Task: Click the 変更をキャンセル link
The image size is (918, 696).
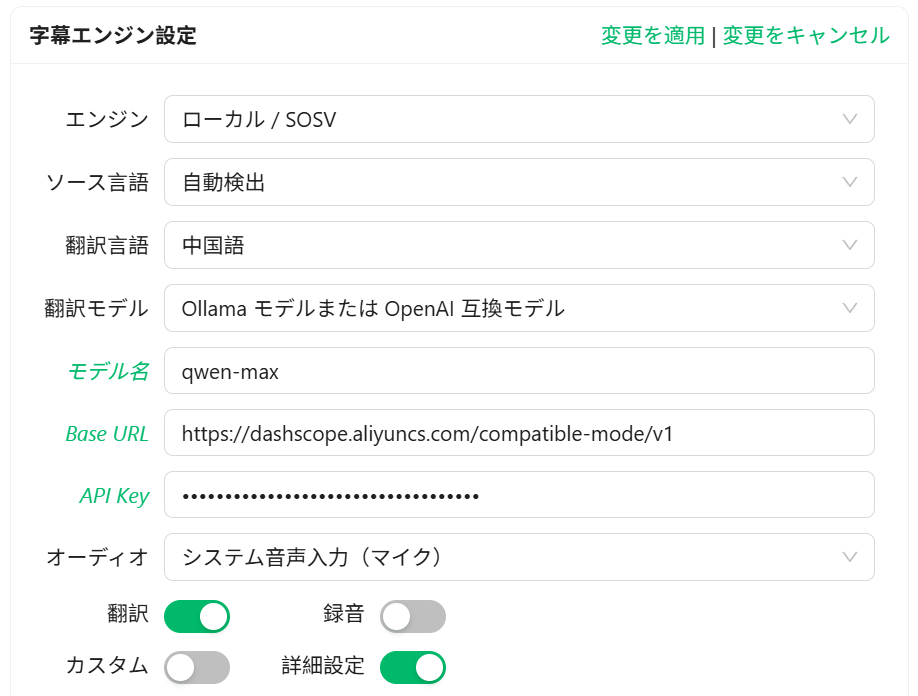Action: pos(805,36)
